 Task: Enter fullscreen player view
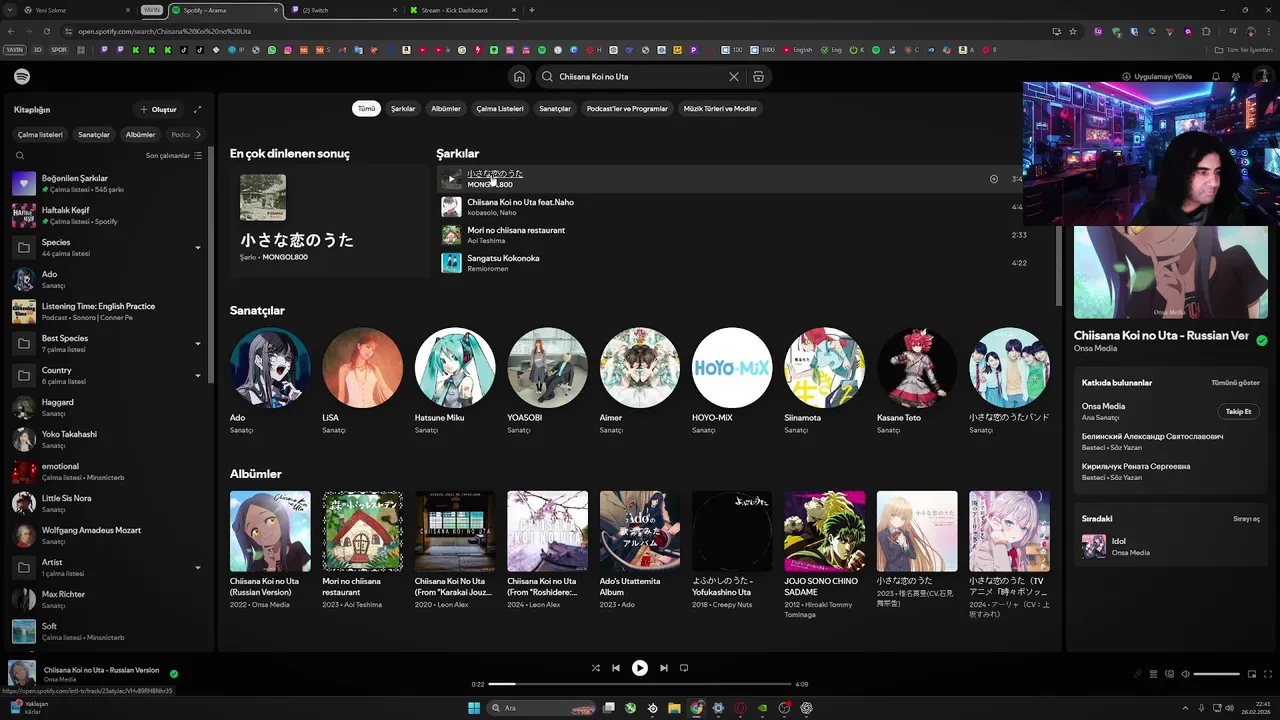click(1267, 674)
